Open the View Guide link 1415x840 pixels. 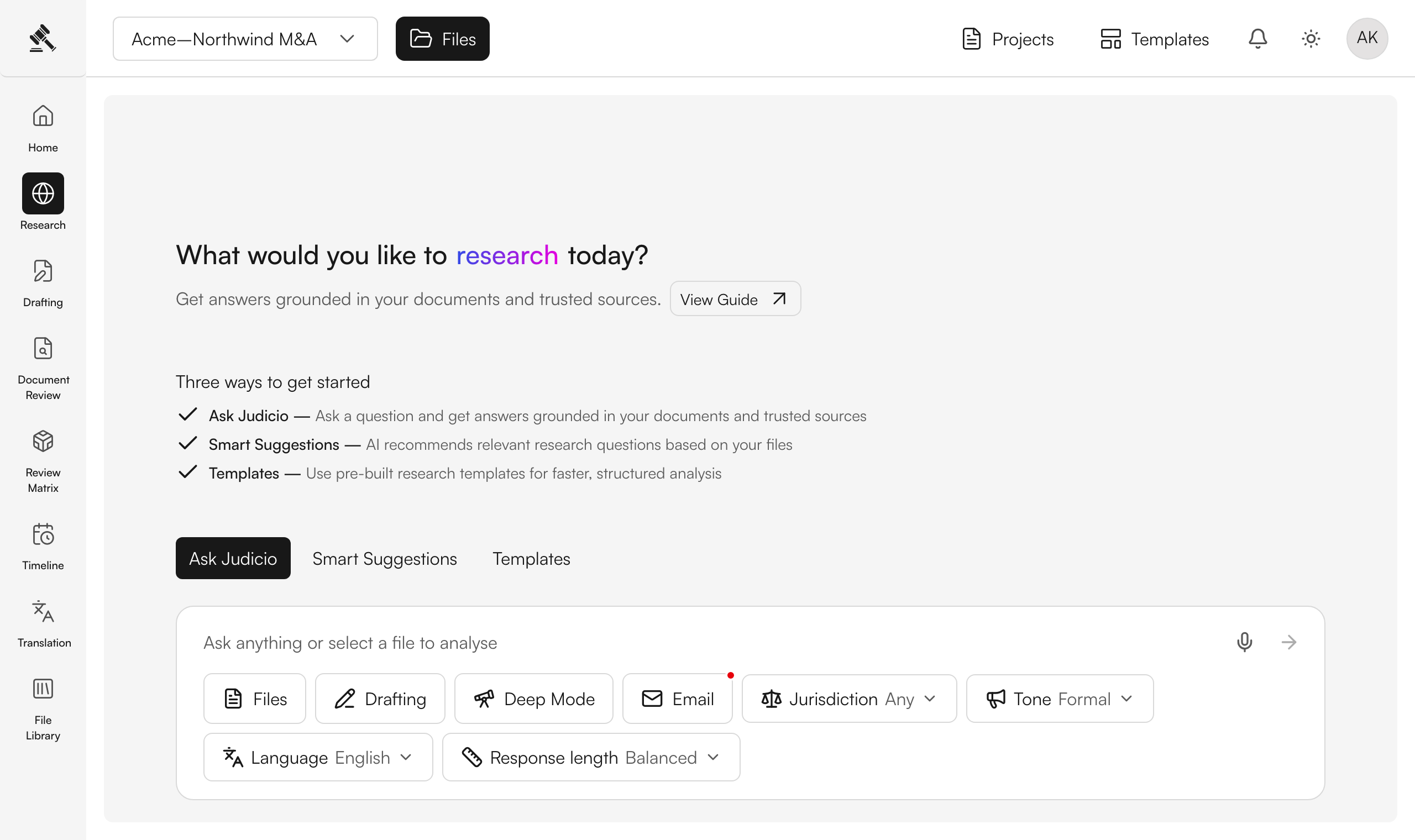[735, 299]
